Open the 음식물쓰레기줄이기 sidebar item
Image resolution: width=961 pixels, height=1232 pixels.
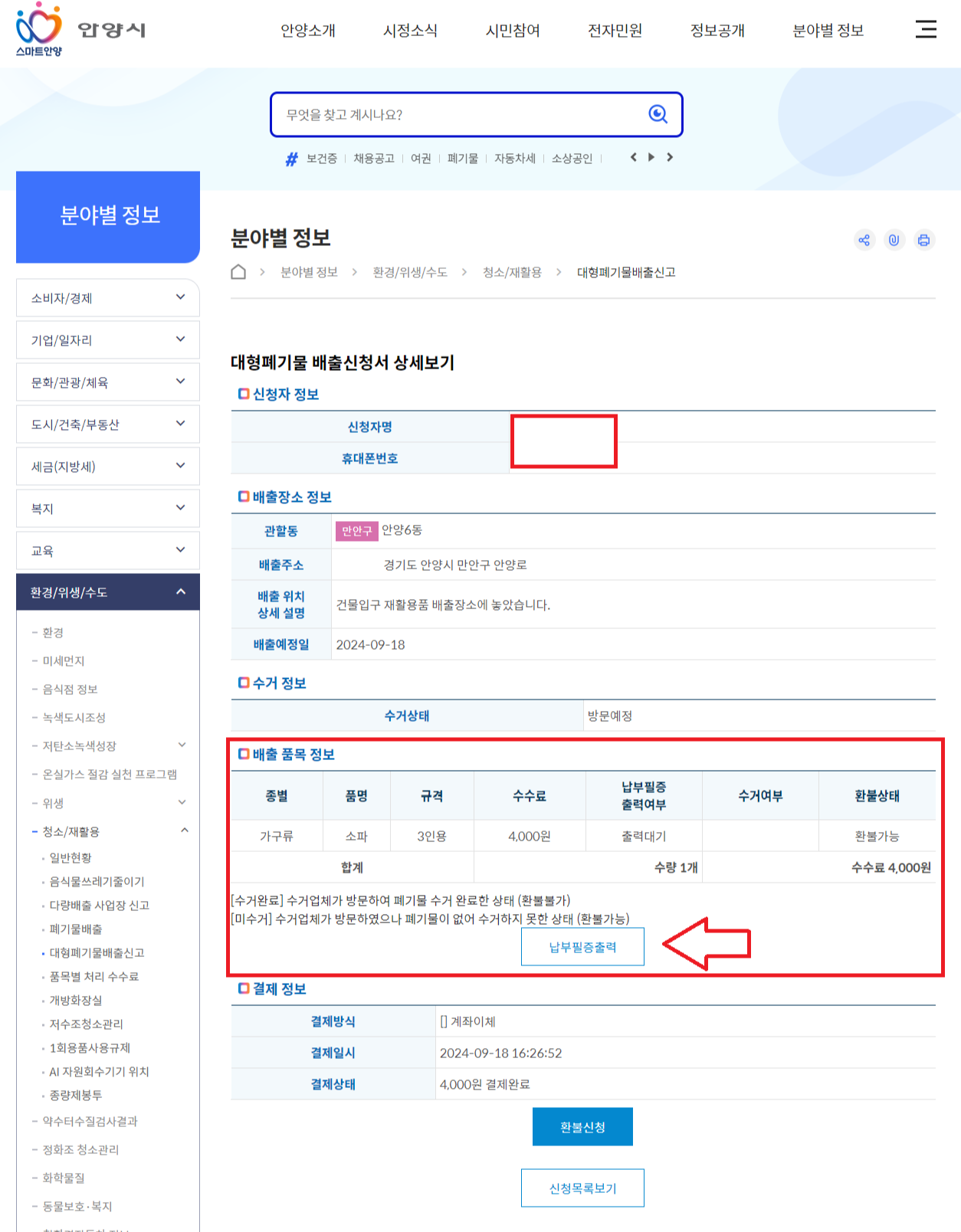click(x=97, y=882)
